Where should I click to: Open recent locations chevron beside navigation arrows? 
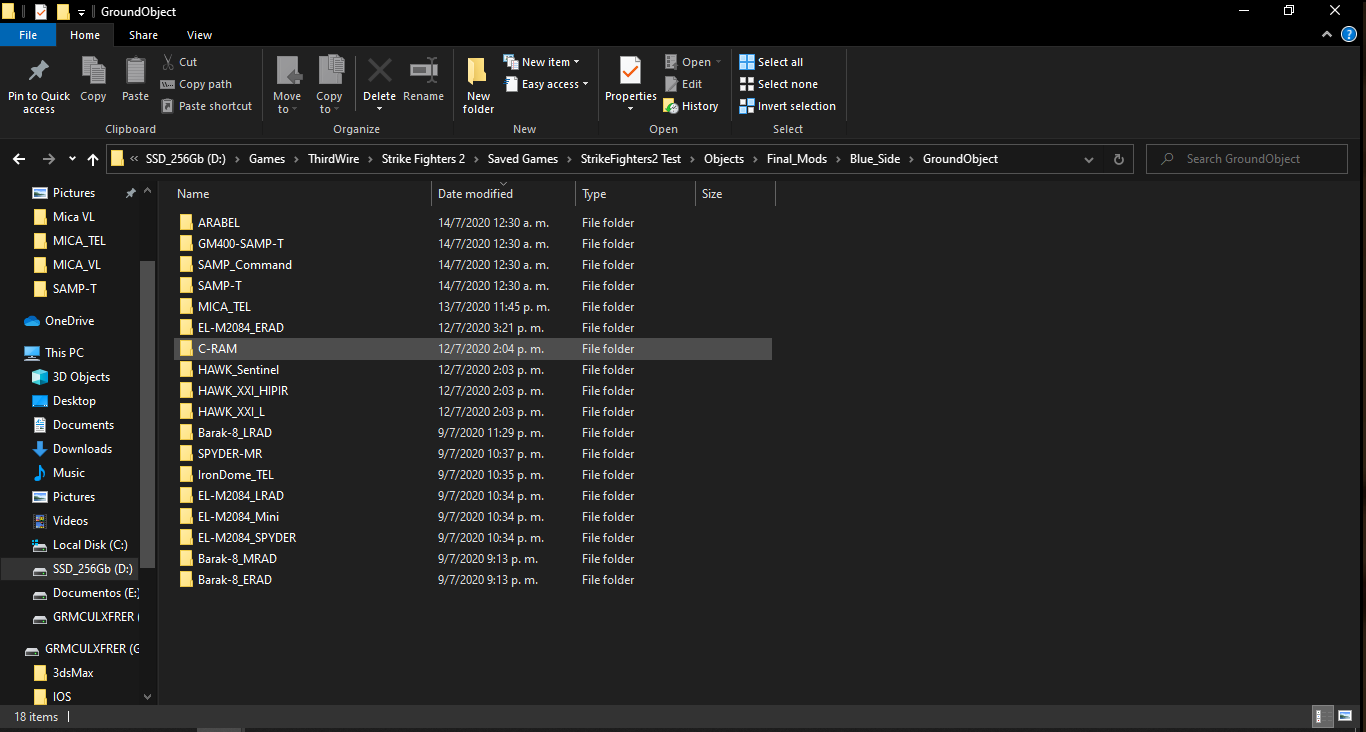click(x=72, y=159)
